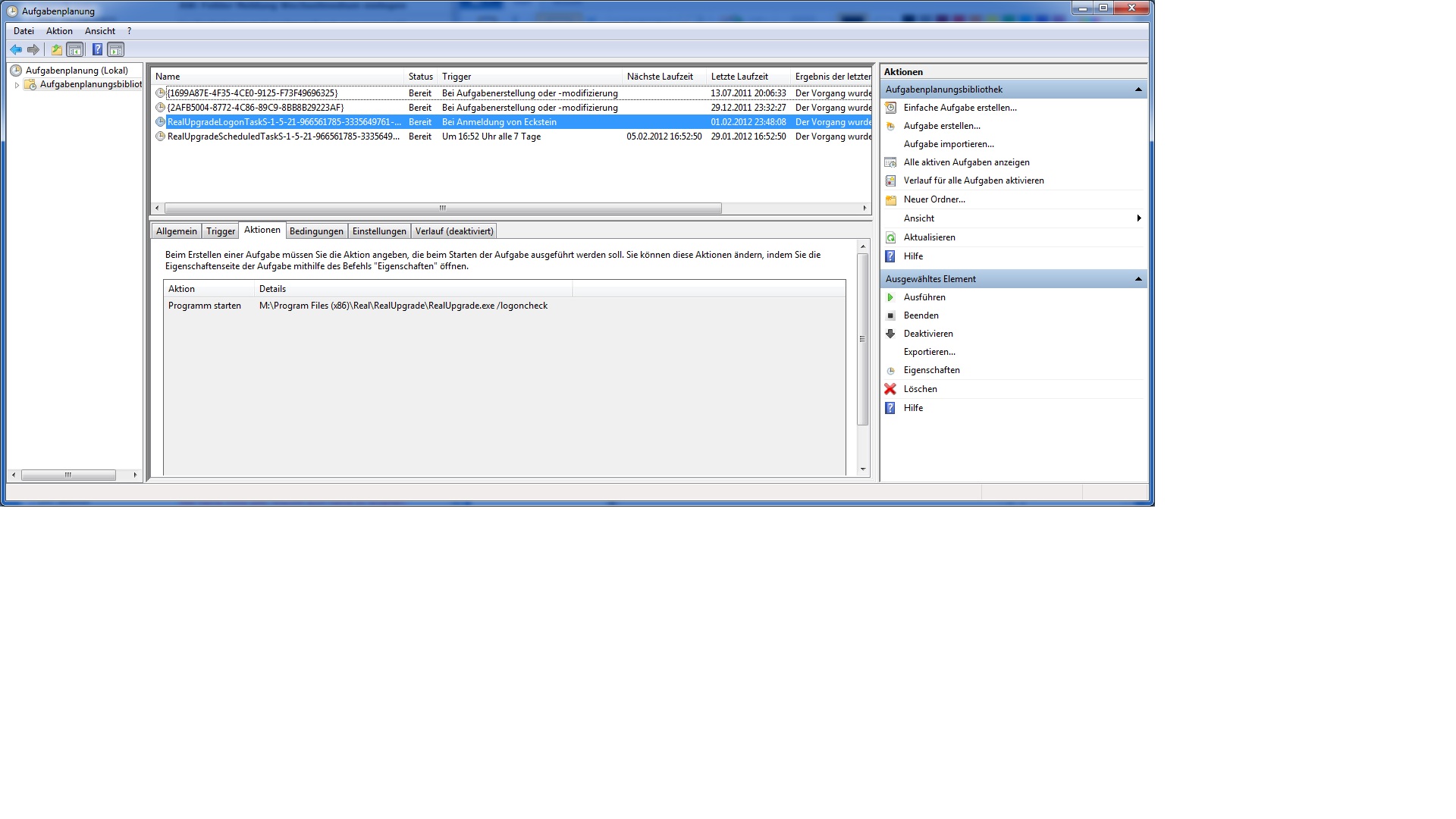Click the Deaktivieren down-arrow icon
This screenshot has height=819, width=1456.
click(891, 334)
